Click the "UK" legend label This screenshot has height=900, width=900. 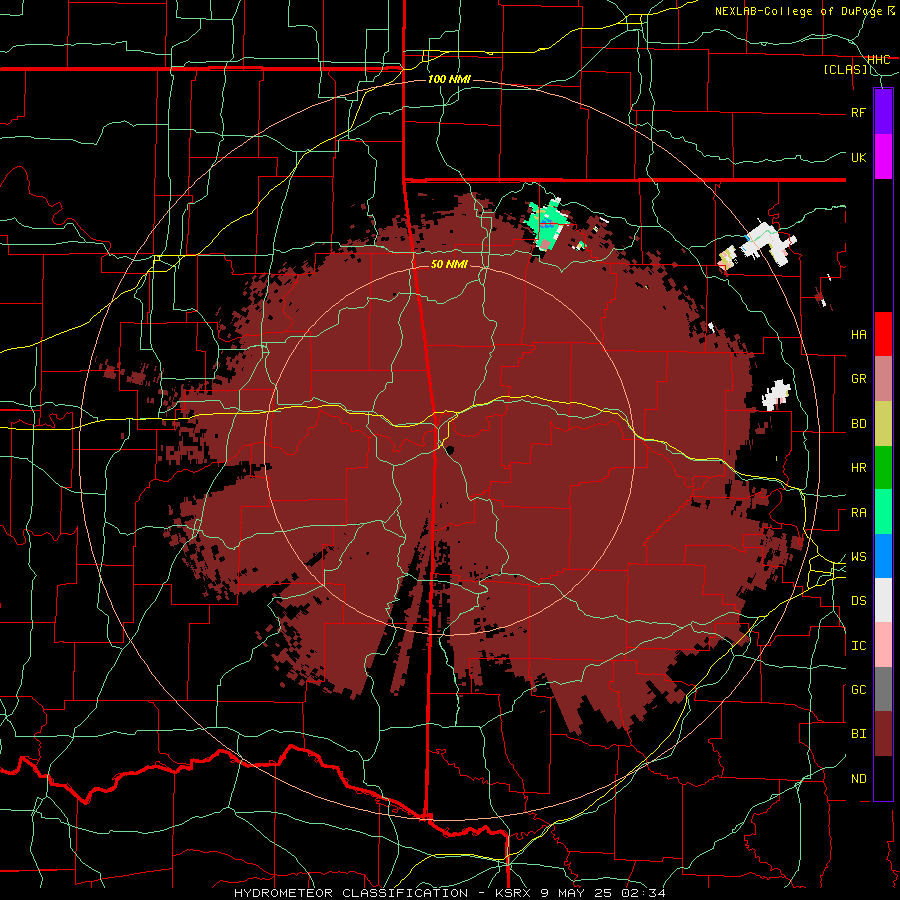pos(858,157)
